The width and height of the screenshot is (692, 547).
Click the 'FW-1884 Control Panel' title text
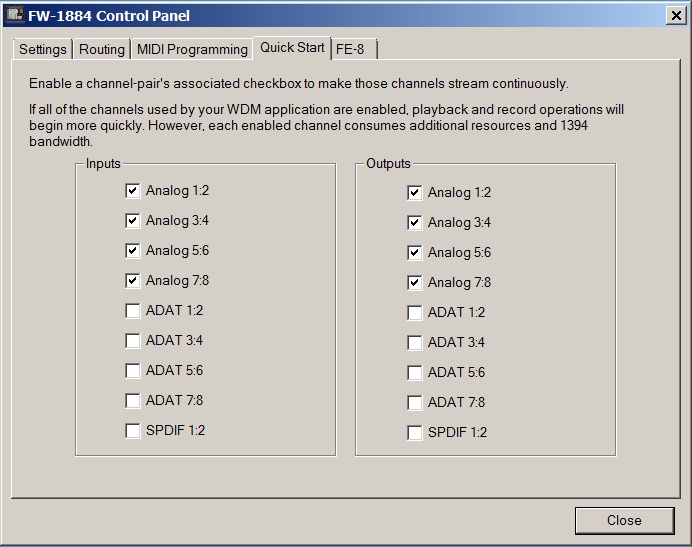tap(109, 16)
